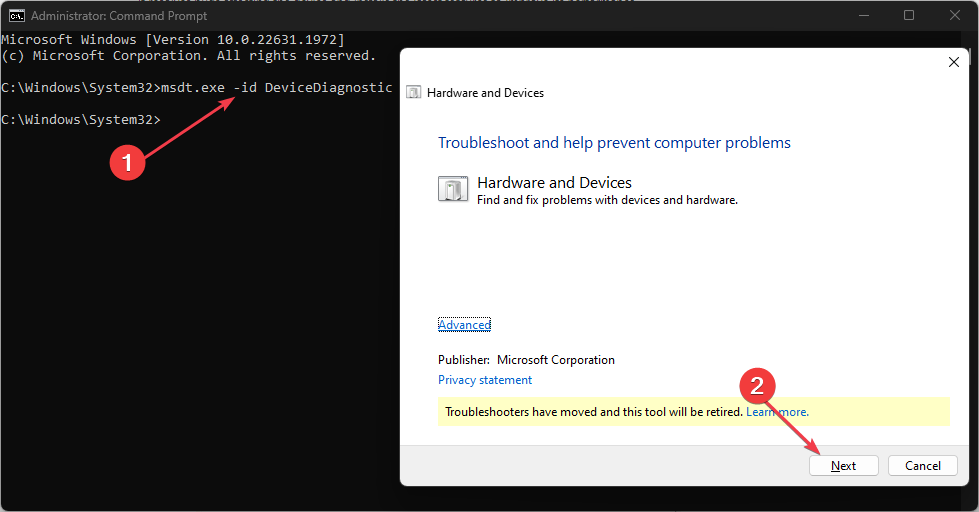Click the Microsoft Windows version line
979x512 pixels.
coord(173,39)
